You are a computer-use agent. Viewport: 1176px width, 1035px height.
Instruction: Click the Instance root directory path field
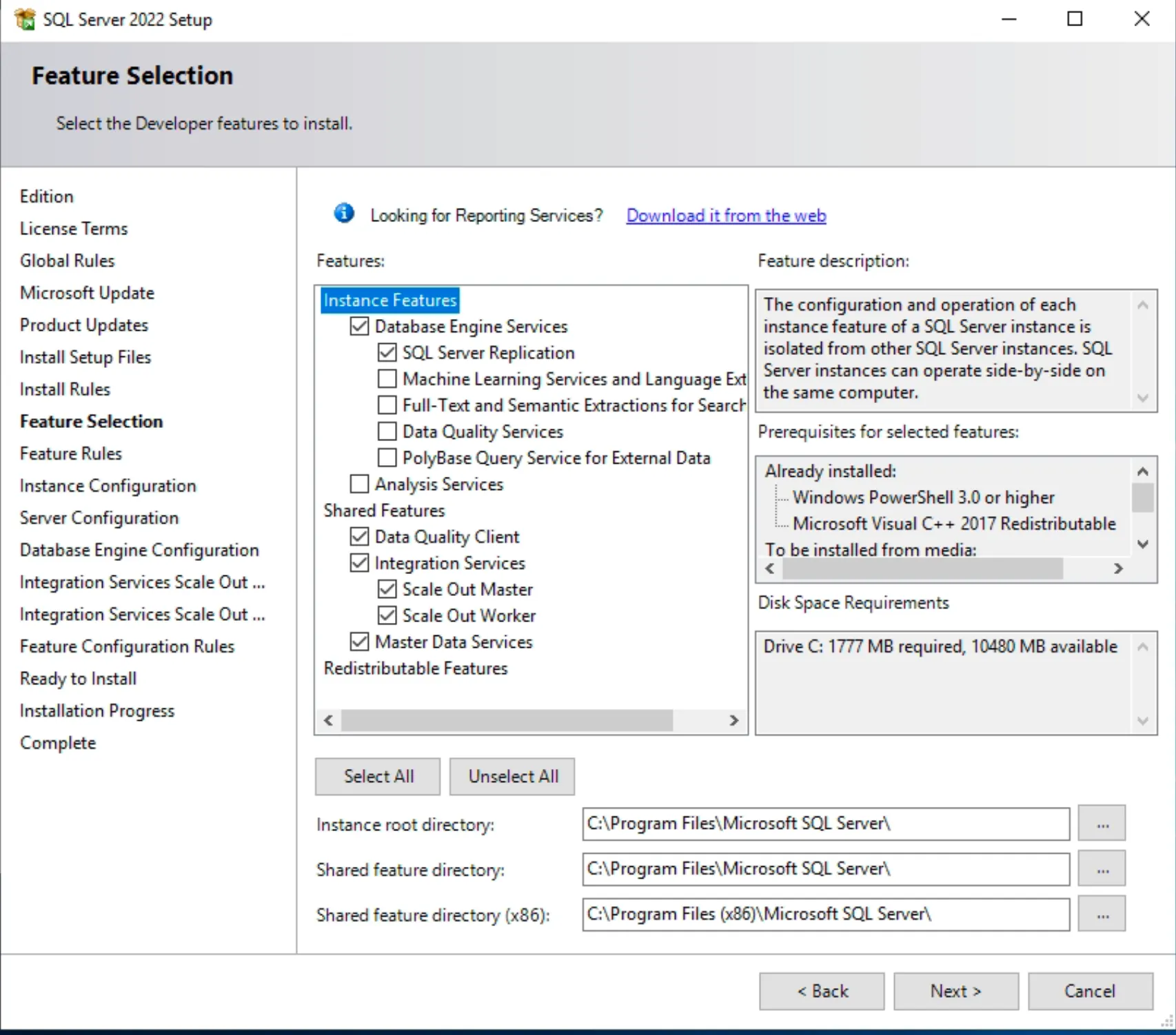tap(826, 823)
